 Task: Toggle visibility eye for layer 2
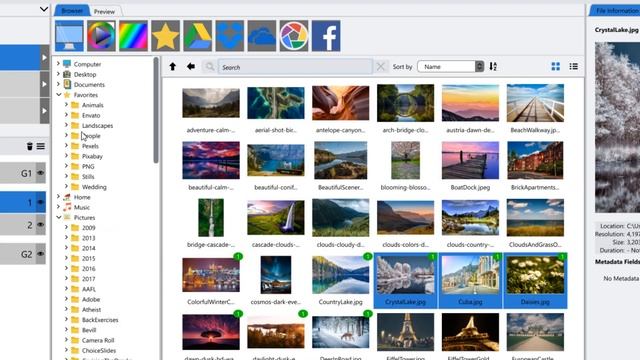pyautogui.click(x=40, y=224)
